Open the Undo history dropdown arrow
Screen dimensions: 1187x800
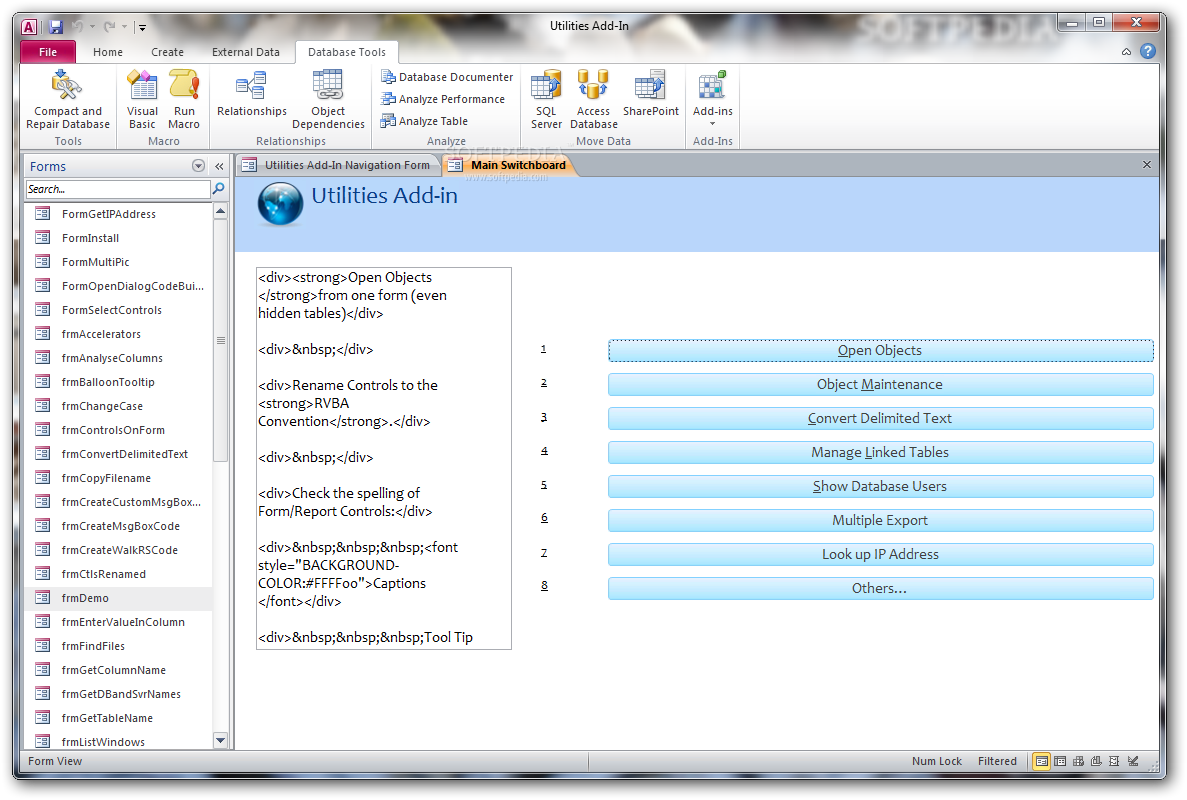tap(92, 27)
